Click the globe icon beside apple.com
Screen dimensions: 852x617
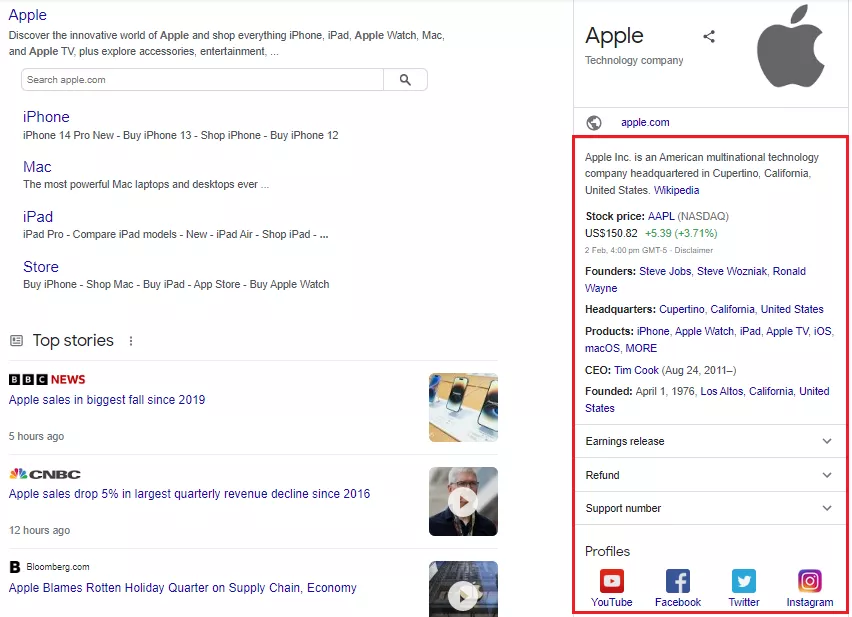pyautogui.click(x=594, y=123)
